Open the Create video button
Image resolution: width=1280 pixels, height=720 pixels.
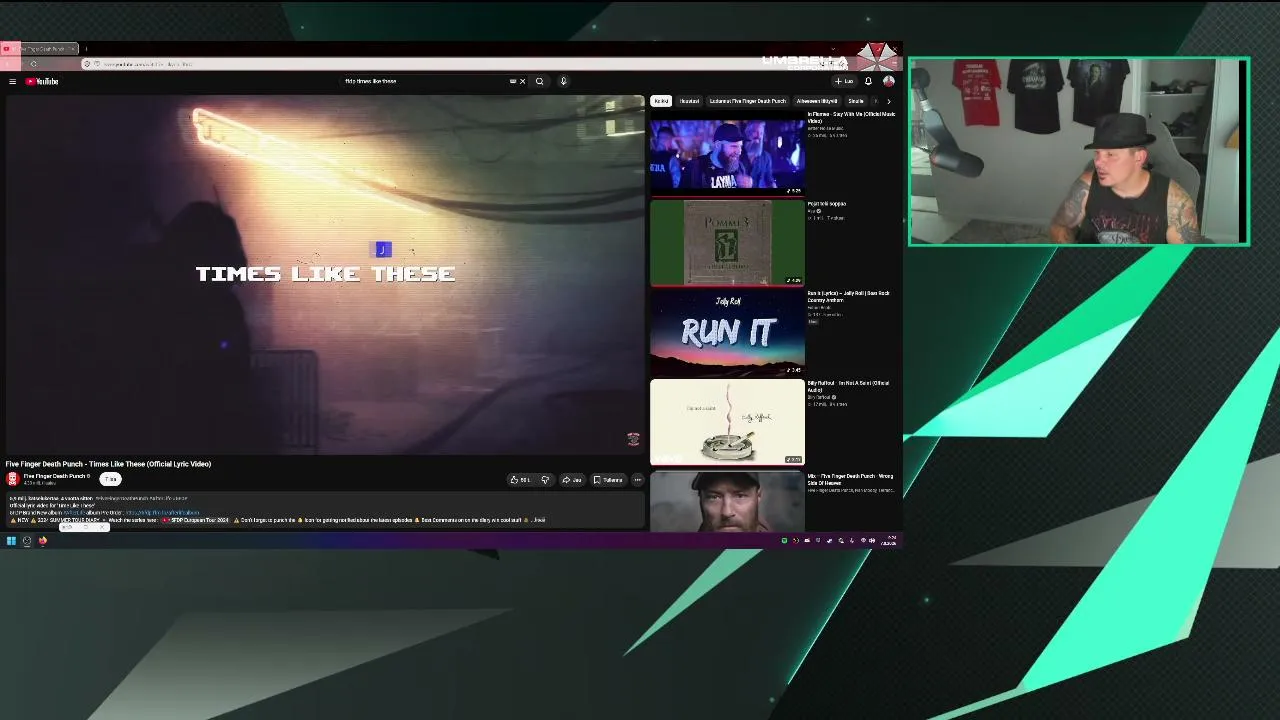[844, 82]
